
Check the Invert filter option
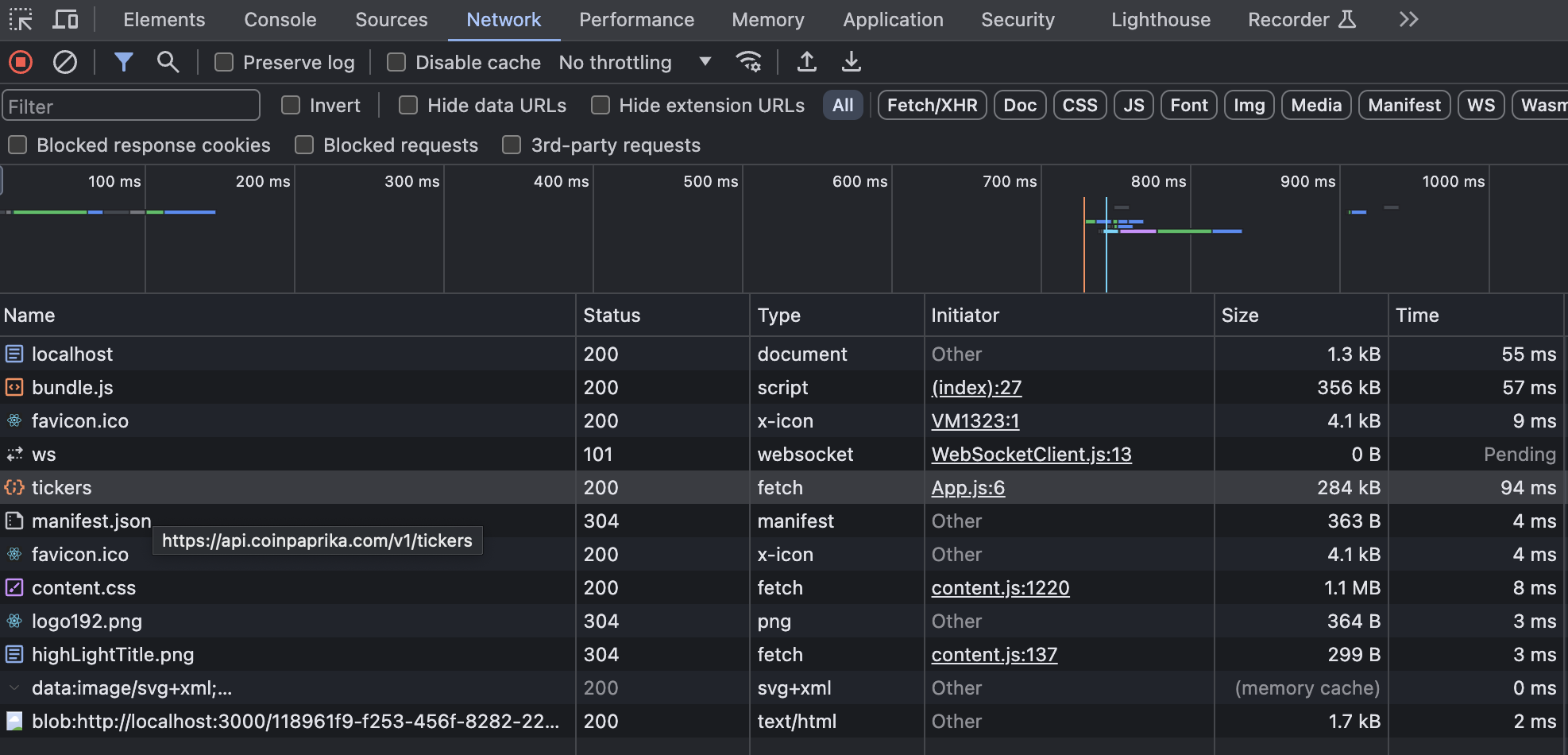(291, 105)
